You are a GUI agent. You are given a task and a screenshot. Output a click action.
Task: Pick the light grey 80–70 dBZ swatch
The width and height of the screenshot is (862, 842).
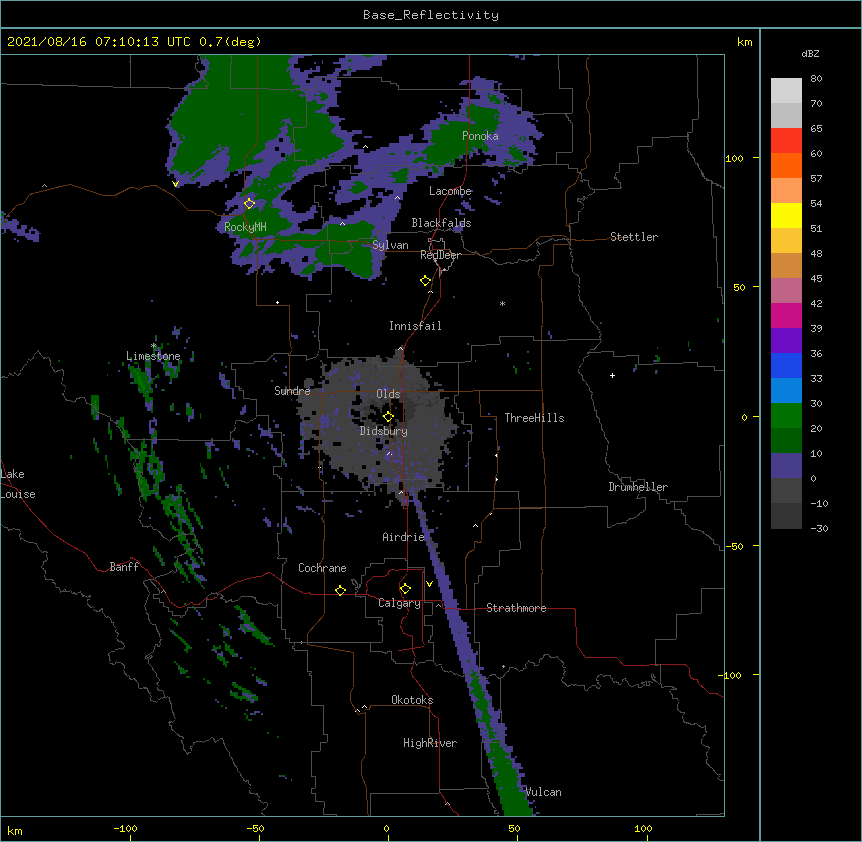click(786, 91)
